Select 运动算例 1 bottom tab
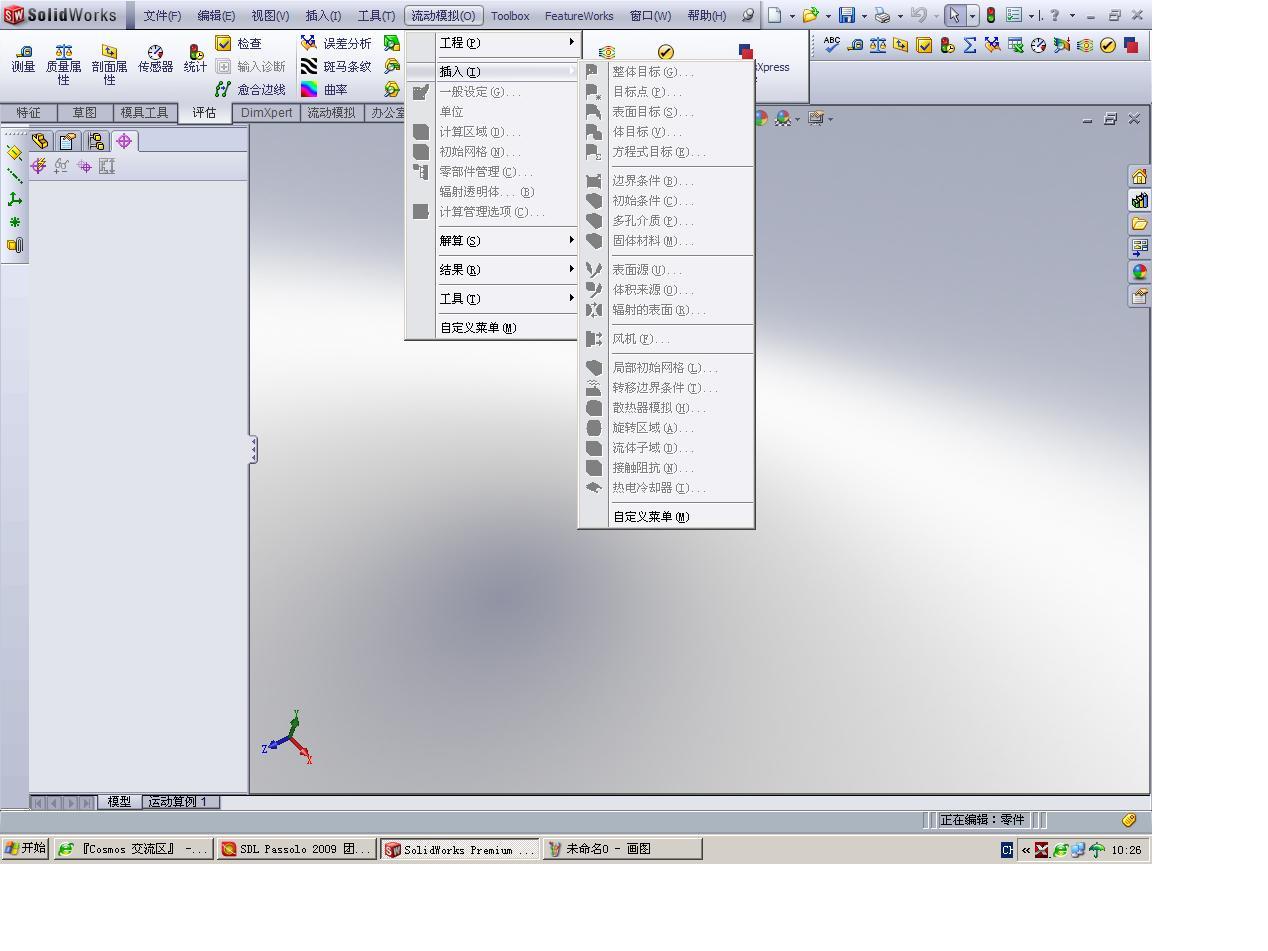 pos(178,802)
